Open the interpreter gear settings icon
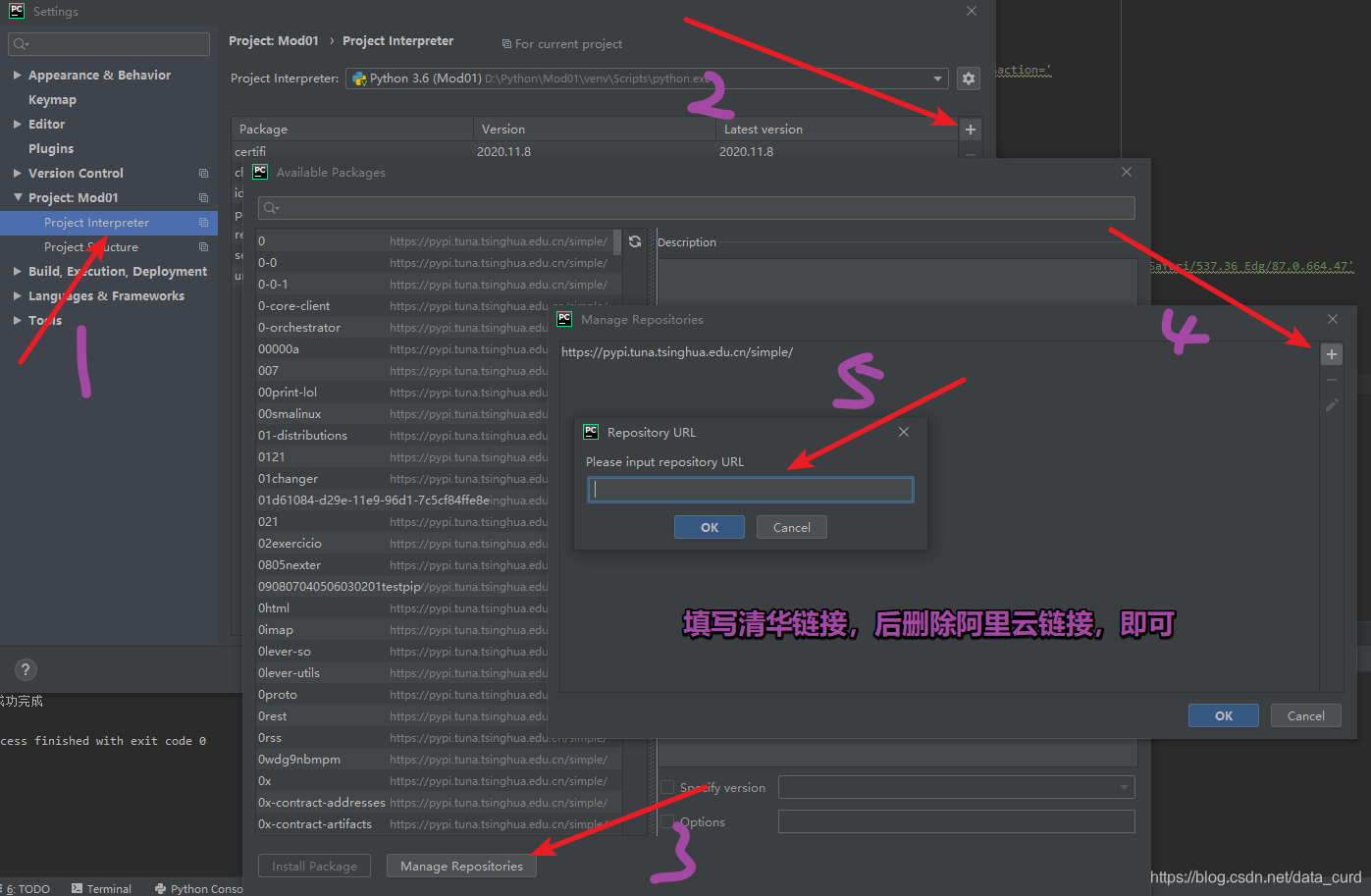This screenshot has height=896, width=1371. [969, 79]
